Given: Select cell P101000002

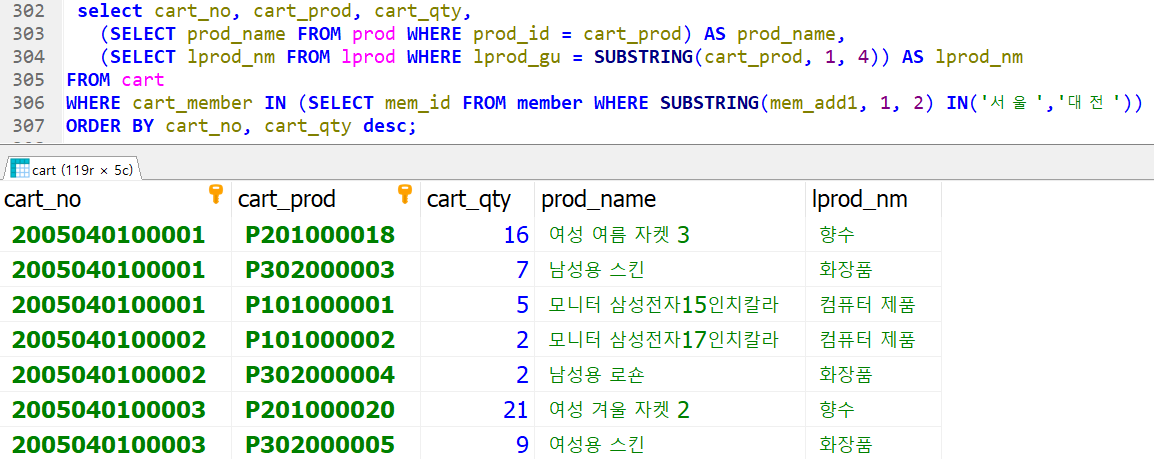Looking at the screenshot, I should coord(325,339).
